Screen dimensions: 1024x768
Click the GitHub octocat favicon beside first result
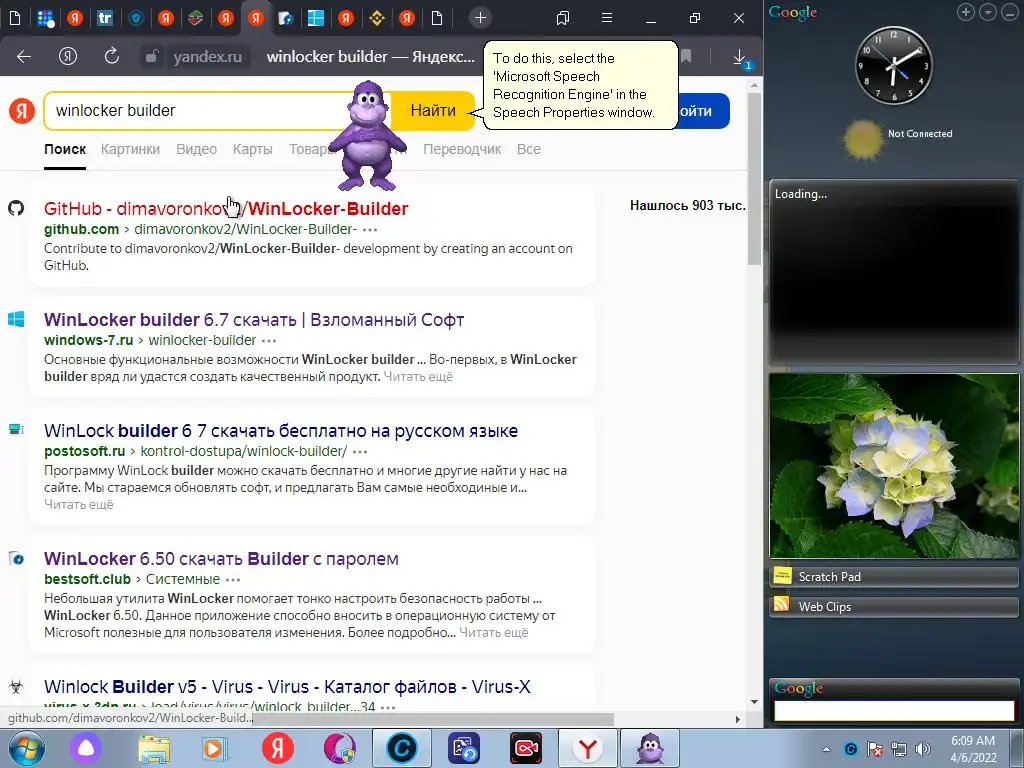[x=16, y=208]
